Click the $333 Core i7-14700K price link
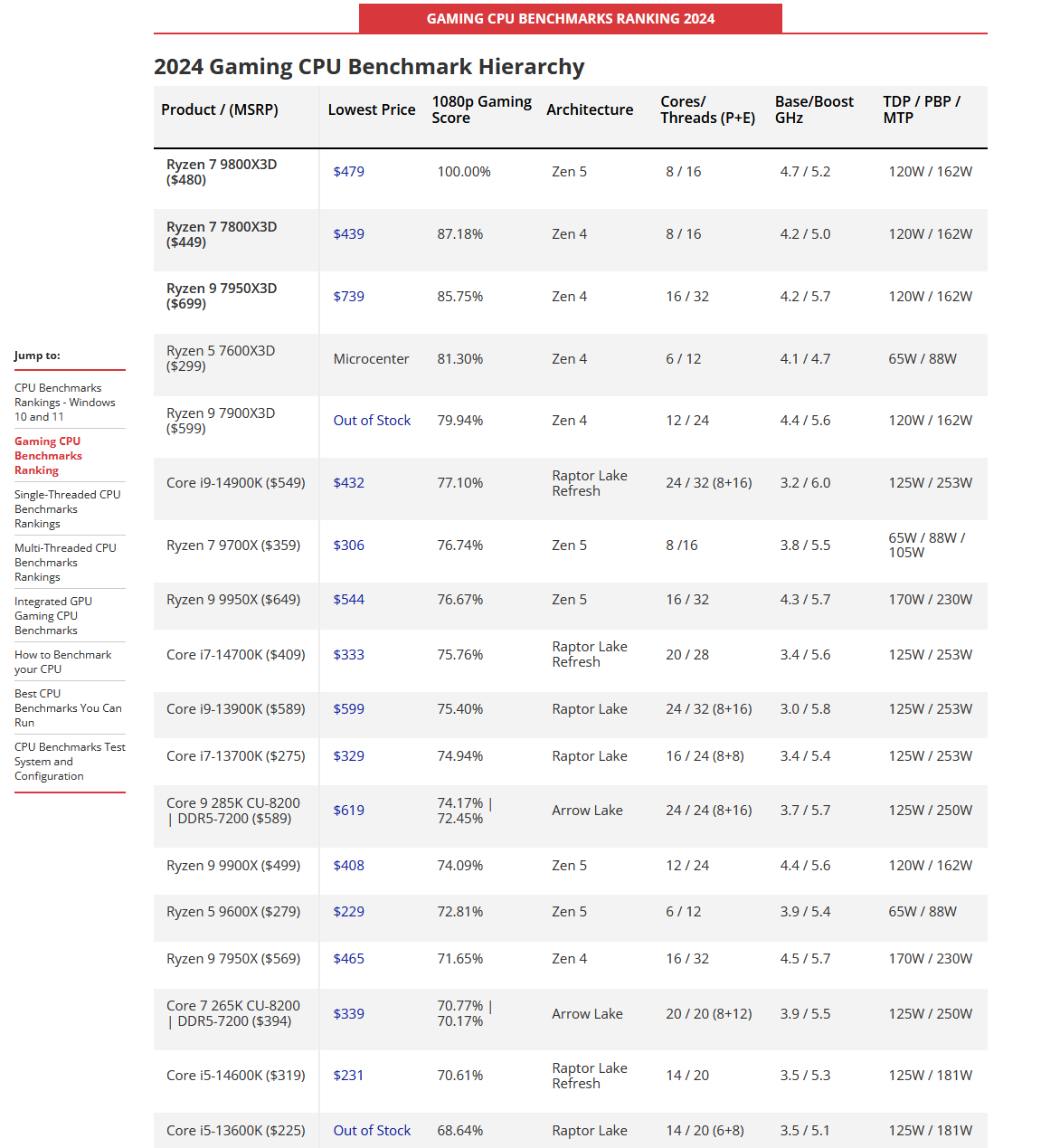Screen dimensions: 1041x1148 (x=348, y=655)
